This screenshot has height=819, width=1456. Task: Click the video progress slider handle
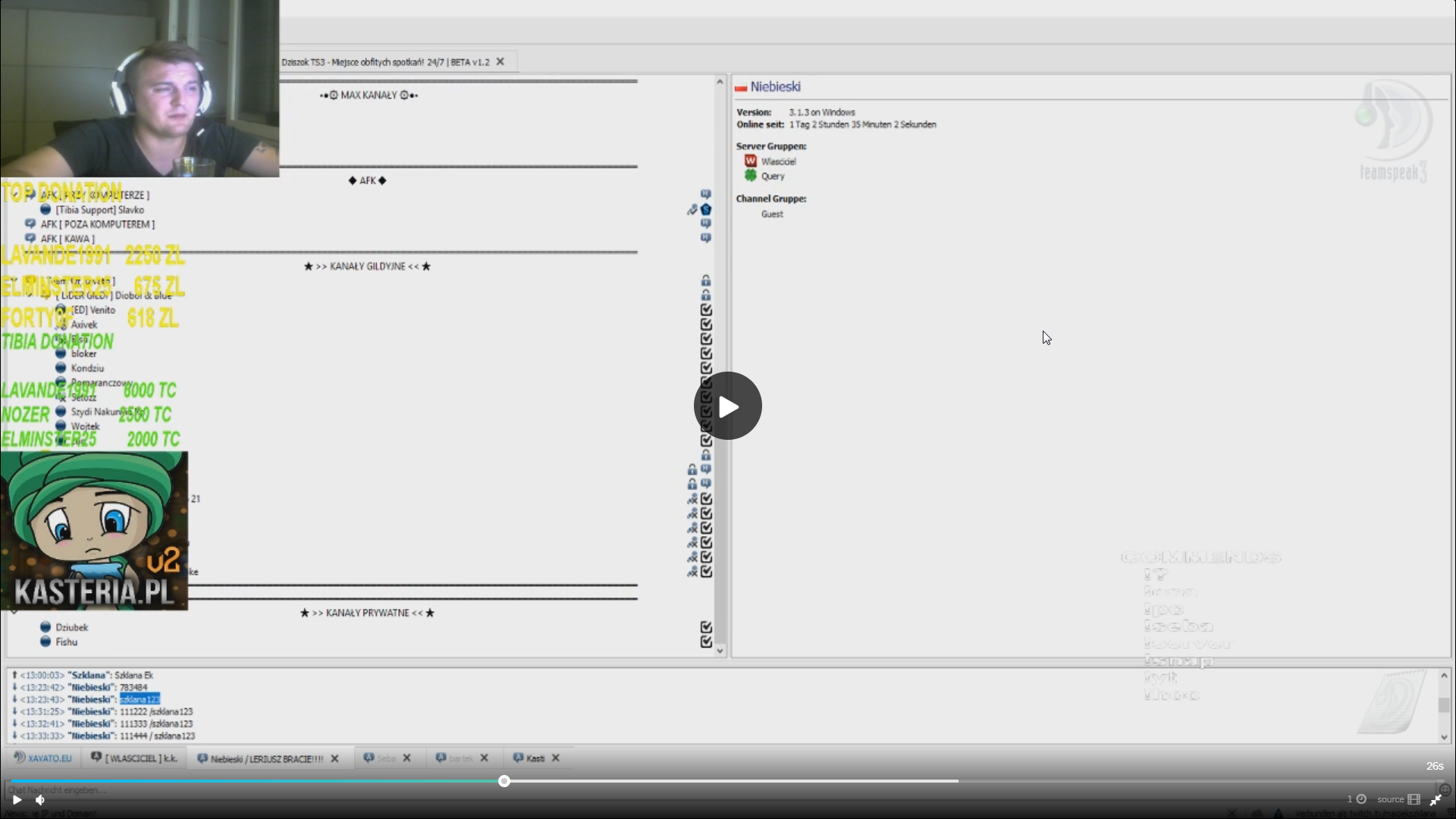tap(504, 781)
